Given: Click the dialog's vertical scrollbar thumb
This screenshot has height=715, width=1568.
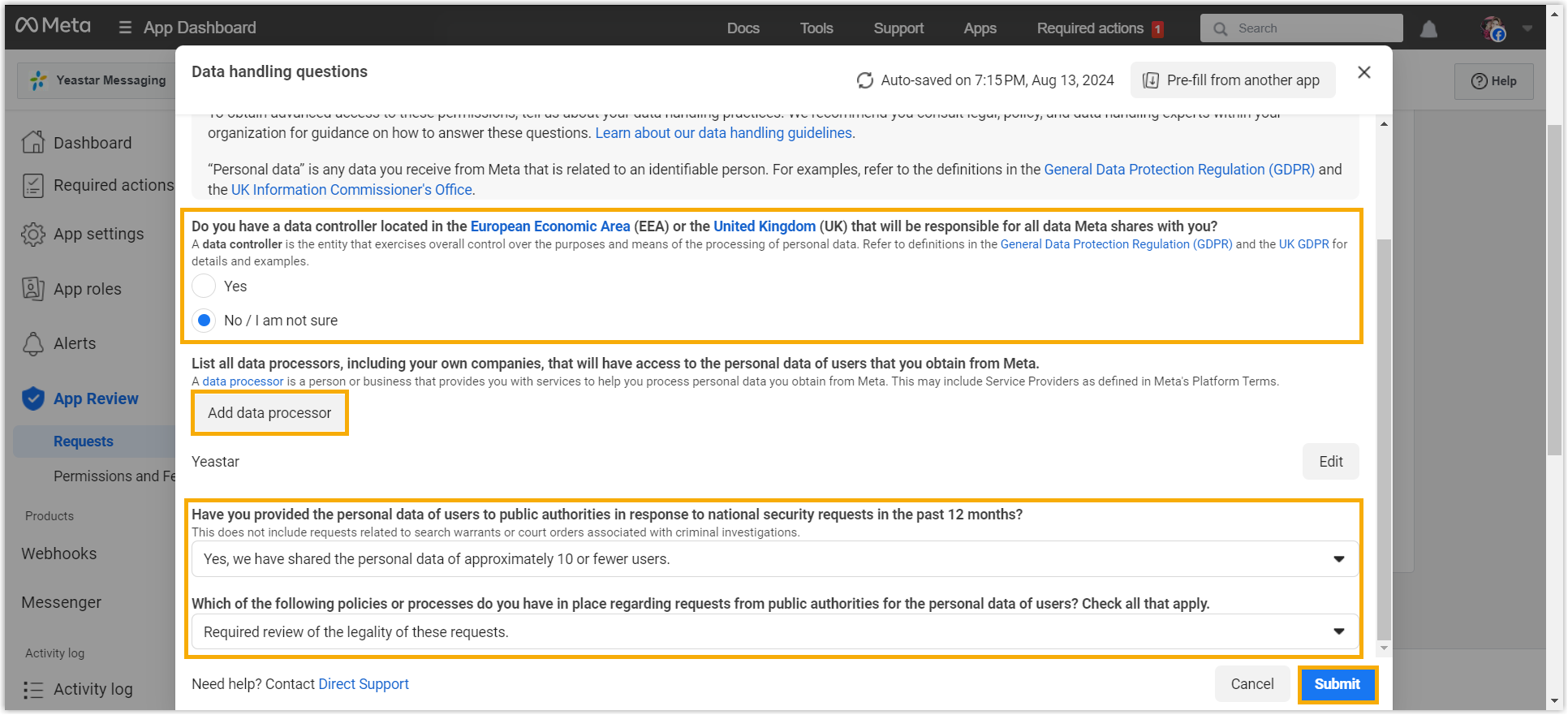Looking at the screenshot, I should 1384,438.
